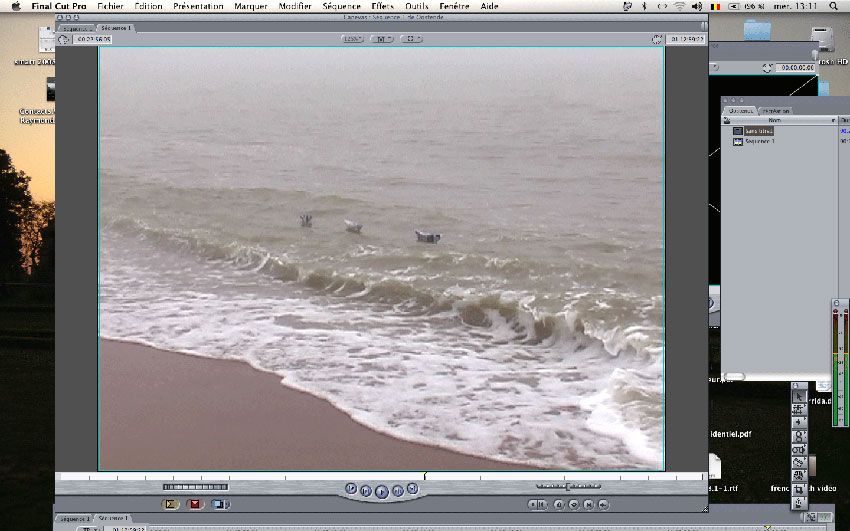Click the blue Replace edit button in the Canvas

(221, 504)
